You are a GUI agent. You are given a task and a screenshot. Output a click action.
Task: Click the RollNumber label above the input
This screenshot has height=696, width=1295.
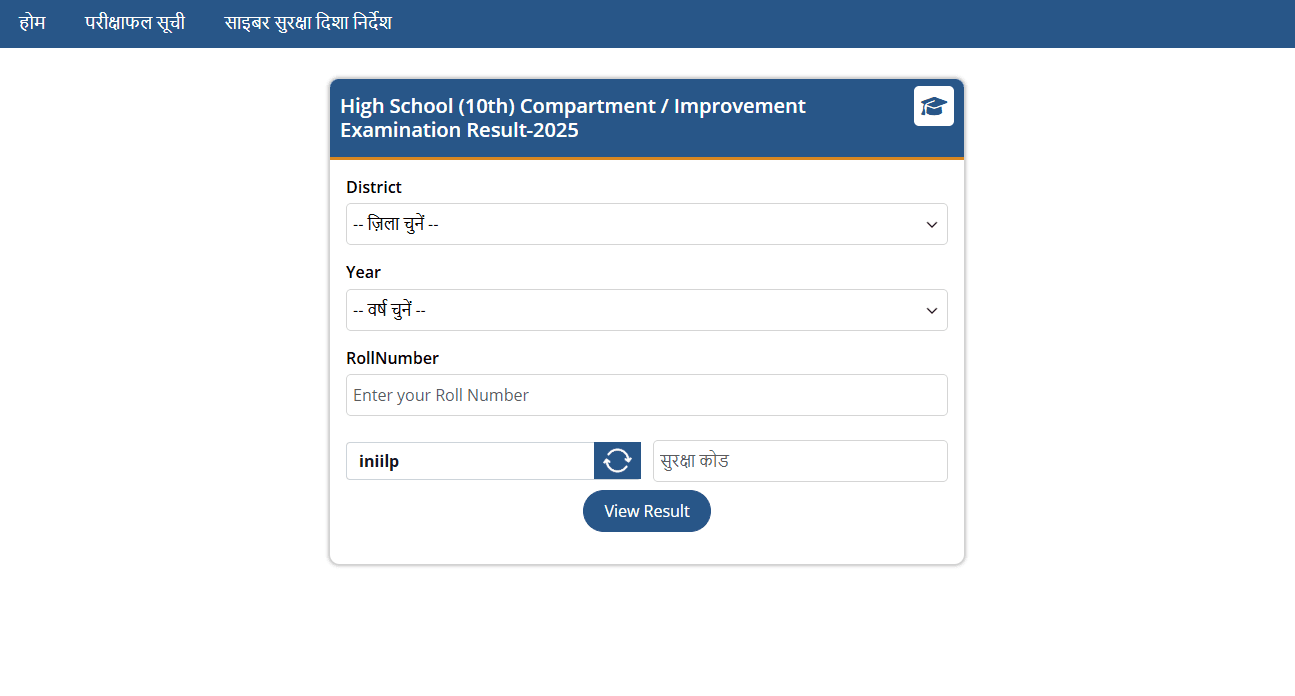[x=392, y=357]
